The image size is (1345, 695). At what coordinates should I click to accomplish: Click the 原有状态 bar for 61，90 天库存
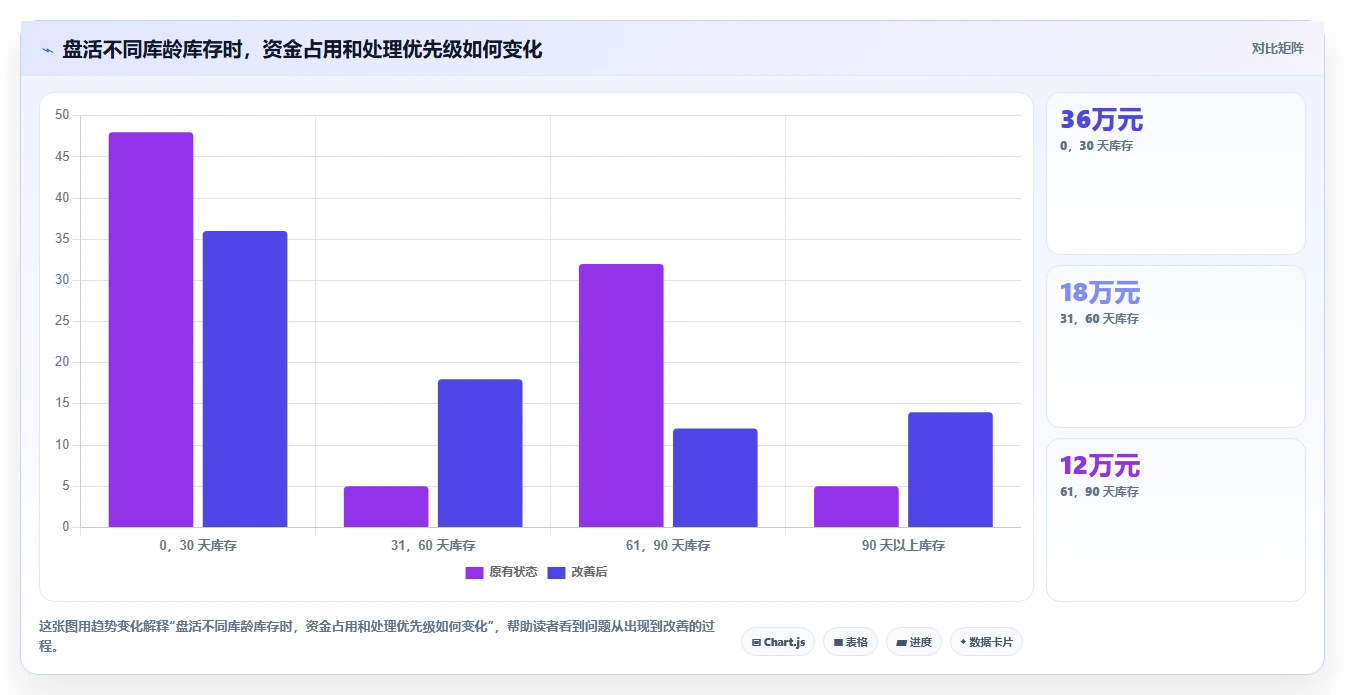[621, 395]
